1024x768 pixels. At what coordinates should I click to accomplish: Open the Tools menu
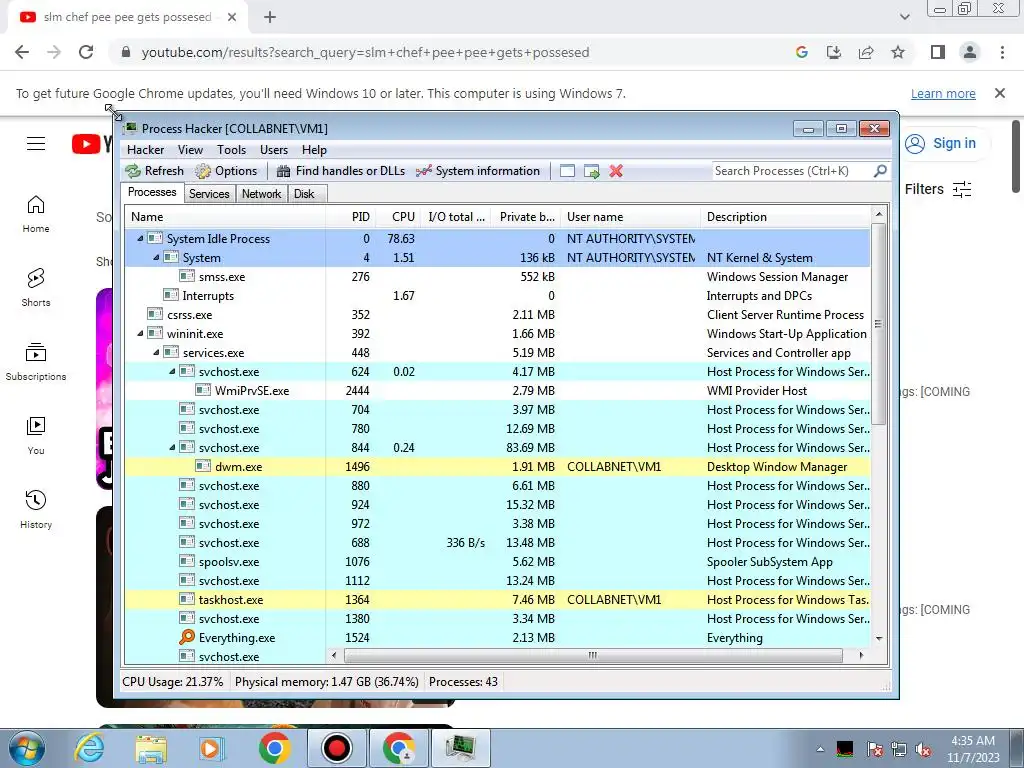(x=231, y=150)
